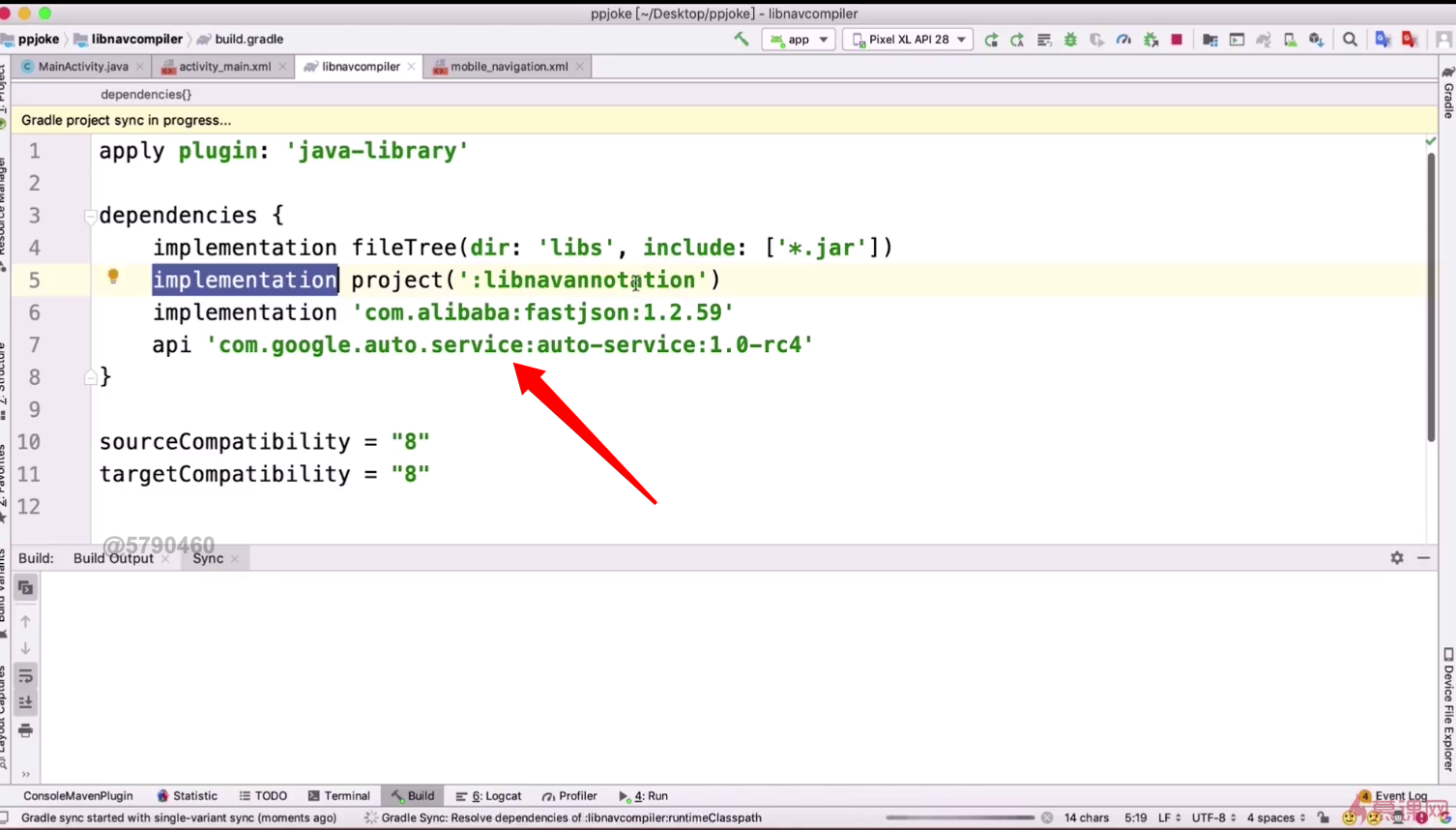Click the libnavcompiler breadcrumb

pyautogui.click(x=129, y=40)
